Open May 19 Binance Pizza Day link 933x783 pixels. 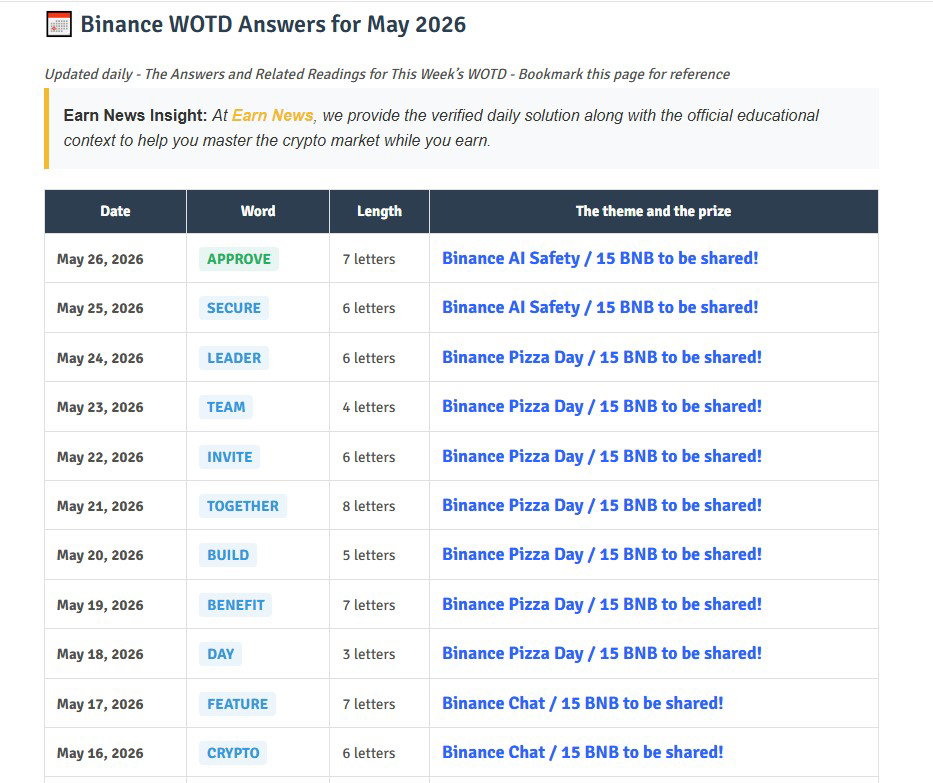(602, 605)
